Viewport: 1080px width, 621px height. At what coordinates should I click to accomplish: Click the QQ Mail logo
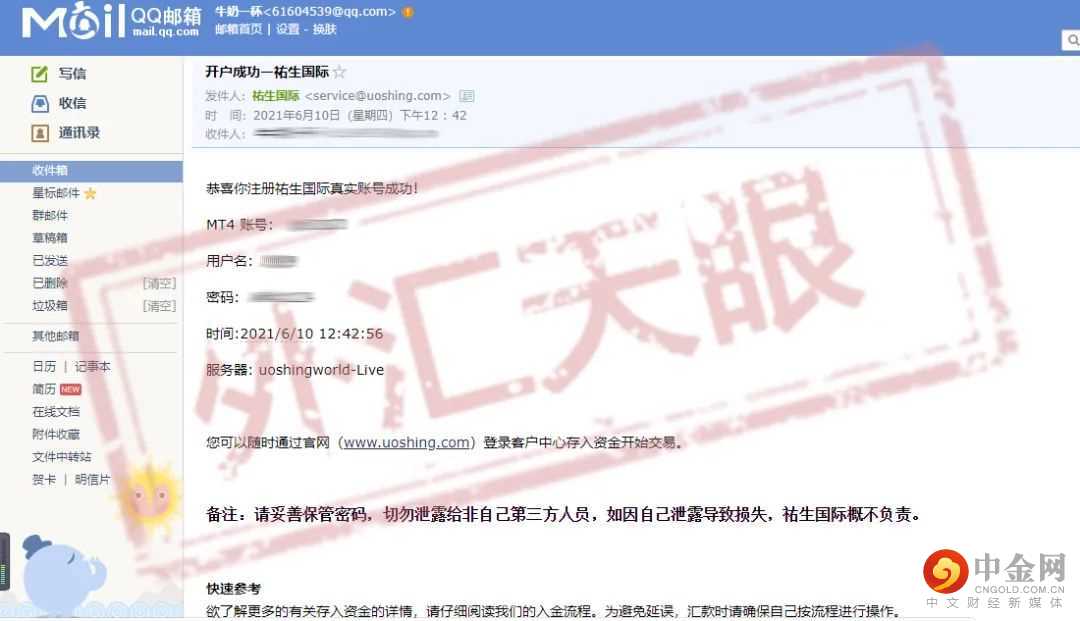(110, 21)
